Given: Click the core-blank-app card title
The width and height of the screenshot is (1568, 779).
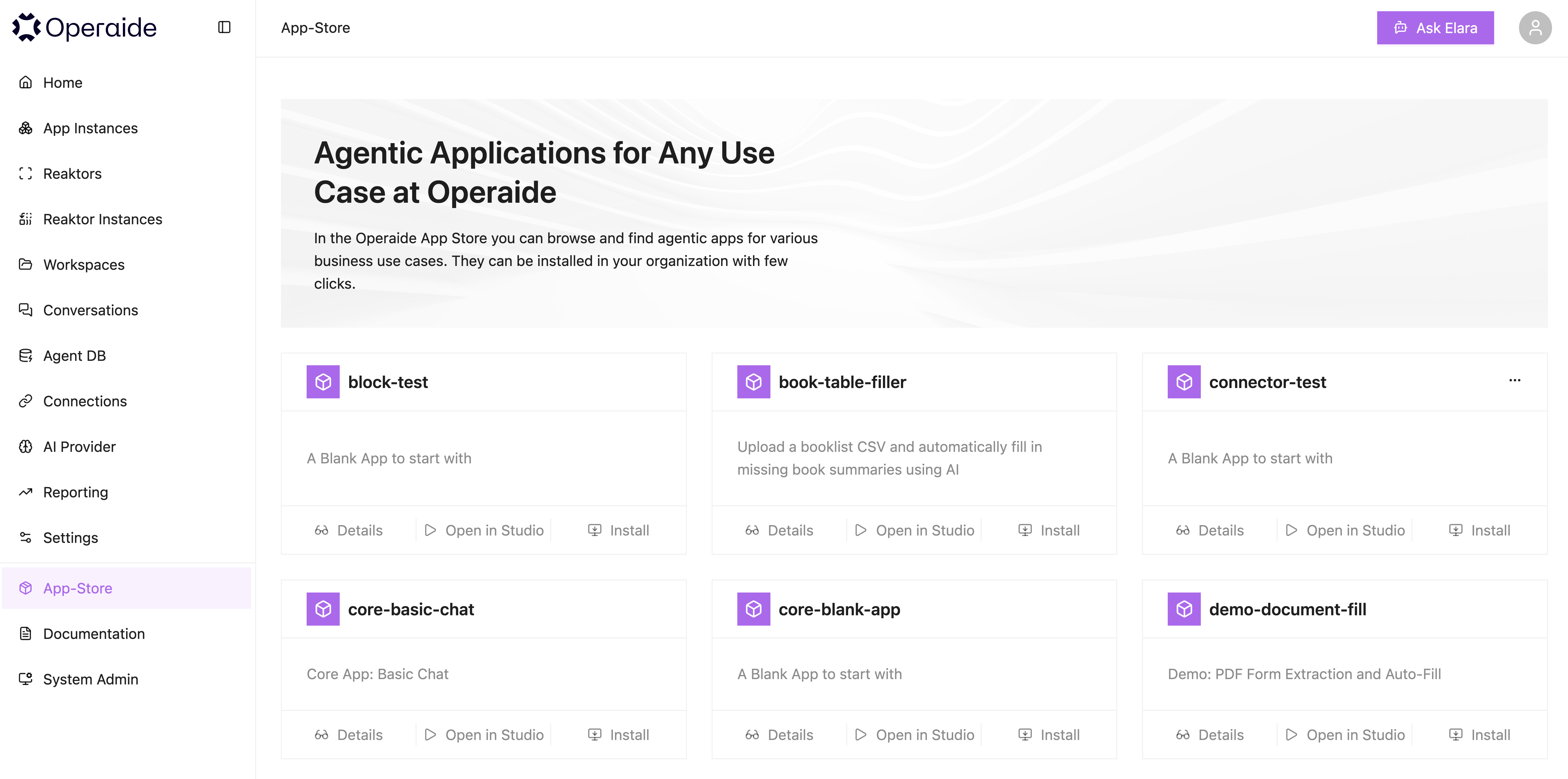Looking at the screenshot, I should [840, 610].
